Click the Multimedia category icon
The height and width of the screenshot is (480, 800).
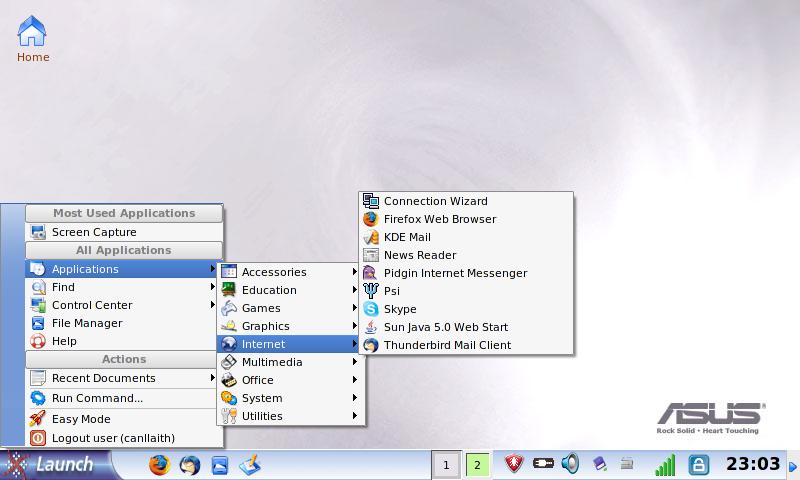pos(229,362)
